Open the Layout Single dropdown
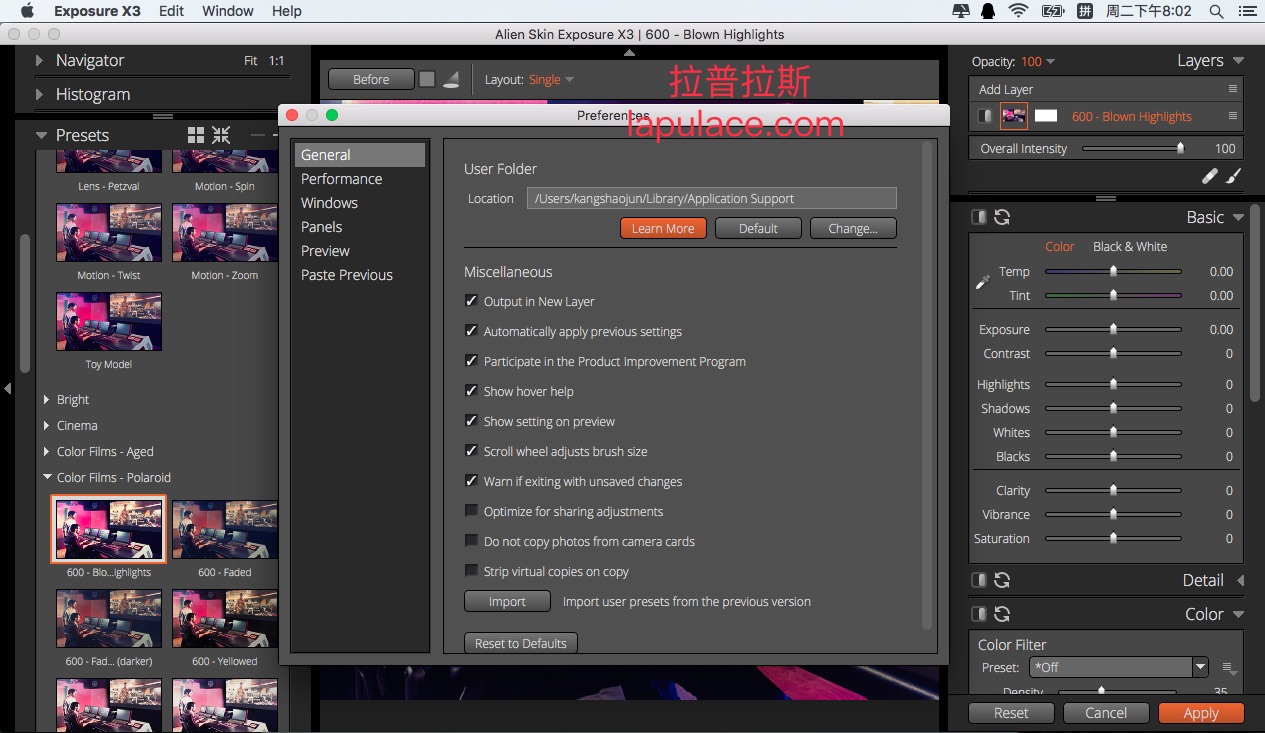The height and width of the screenshot is (733, 1265). (x=552, y=79)
